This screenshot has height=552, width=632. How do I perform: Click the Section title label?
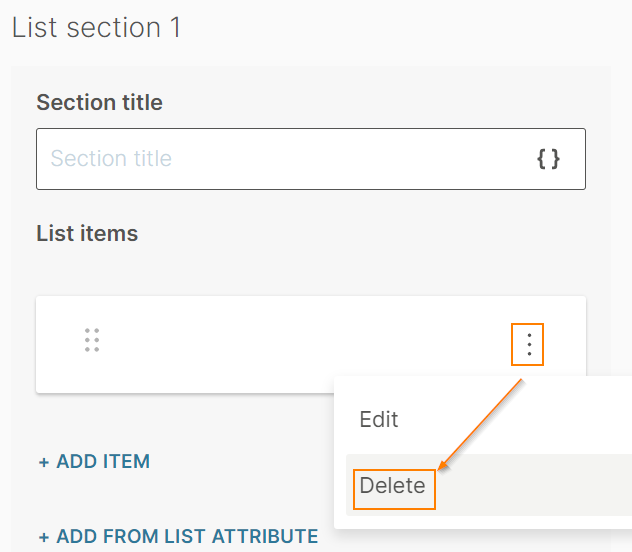(99, 102)
